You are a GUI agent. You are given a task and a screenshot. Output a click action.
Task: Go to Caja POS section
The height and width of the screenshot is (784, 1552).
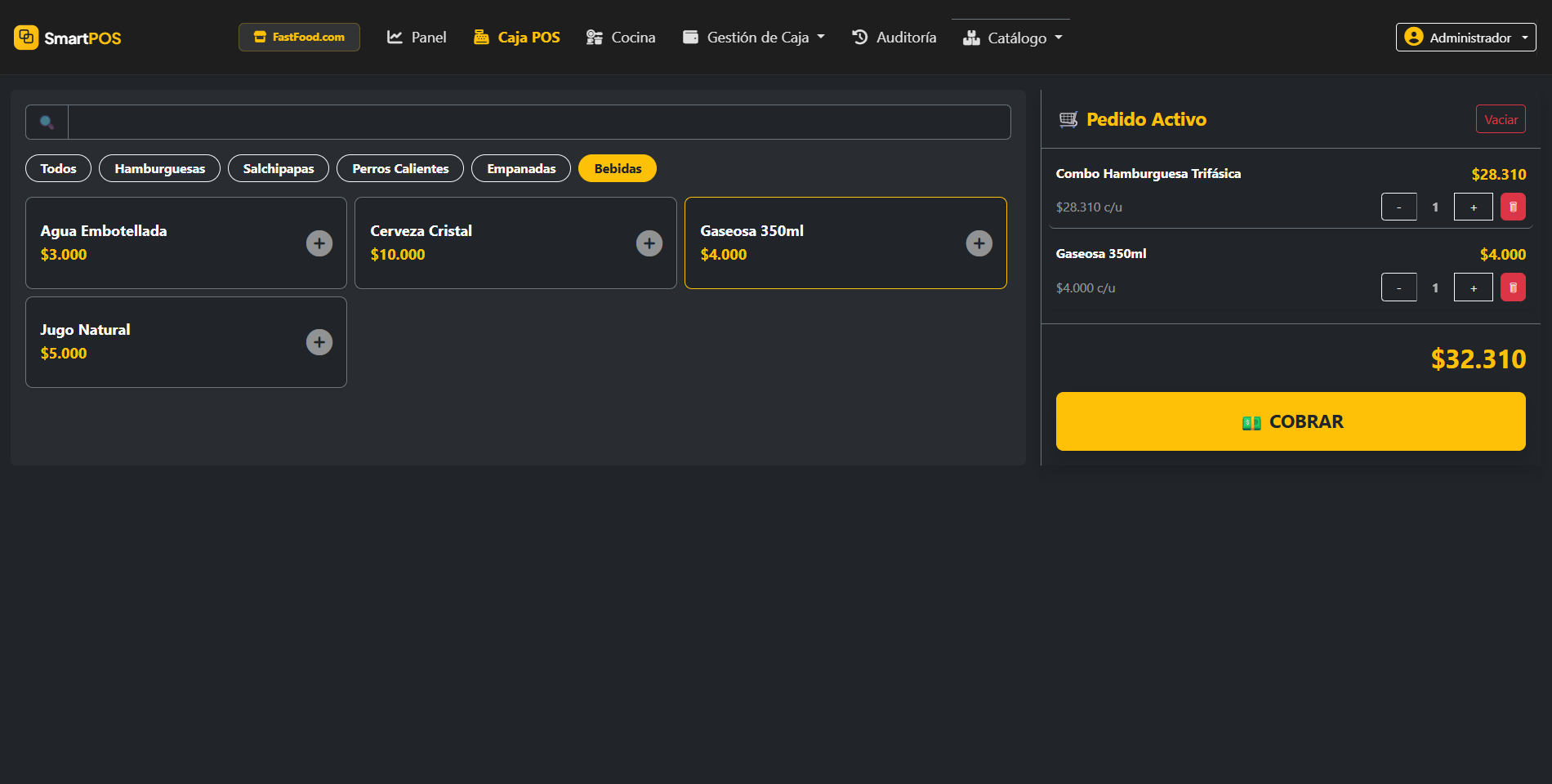tap(517, 38)
